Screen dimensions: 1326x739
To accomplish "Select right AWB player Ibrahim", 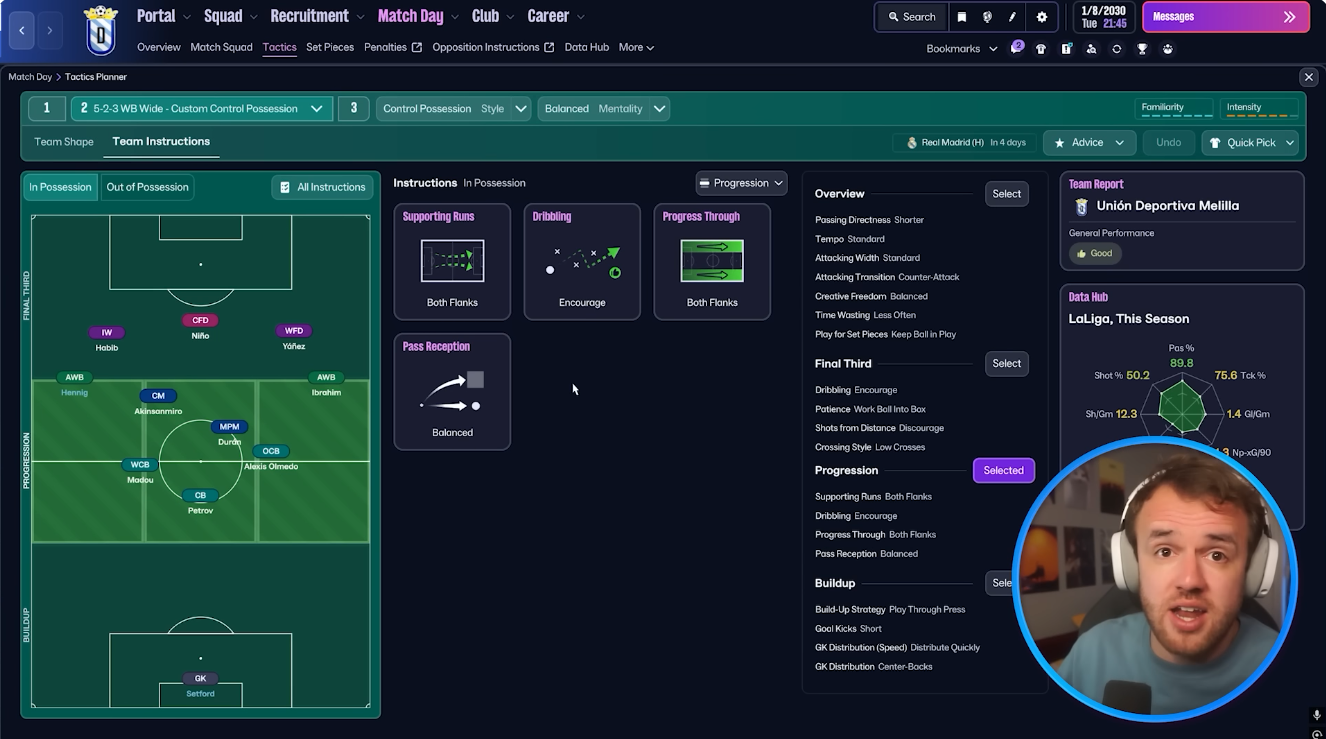I will click(326, 384).
